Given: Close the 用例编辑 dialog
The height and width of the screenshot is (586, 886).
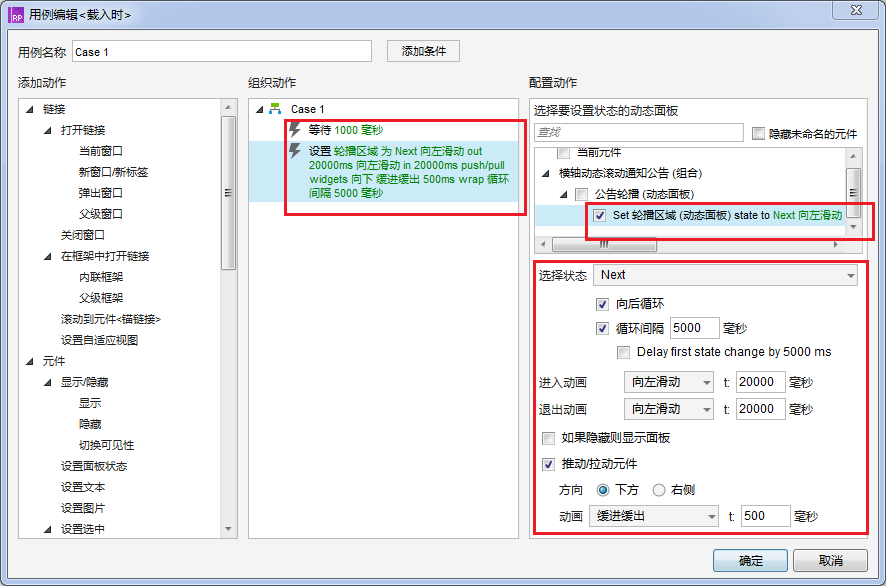Looking at the screenshot, I should pyautogui.click(x=857, y=10).
